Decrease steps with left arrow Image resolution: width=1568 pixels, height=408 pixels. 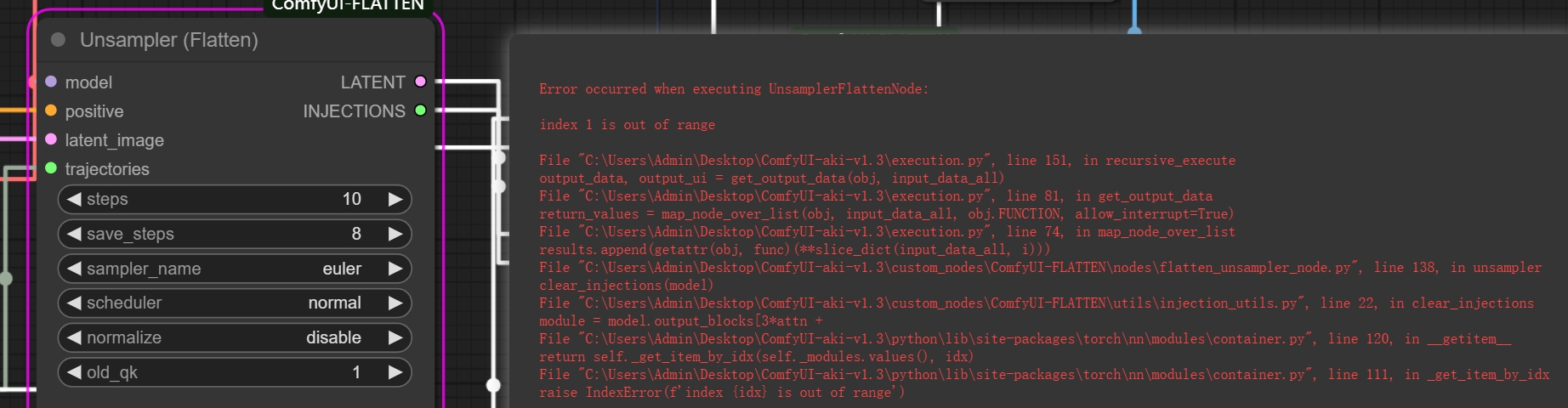pyautogui.click(x=74, y=199)
